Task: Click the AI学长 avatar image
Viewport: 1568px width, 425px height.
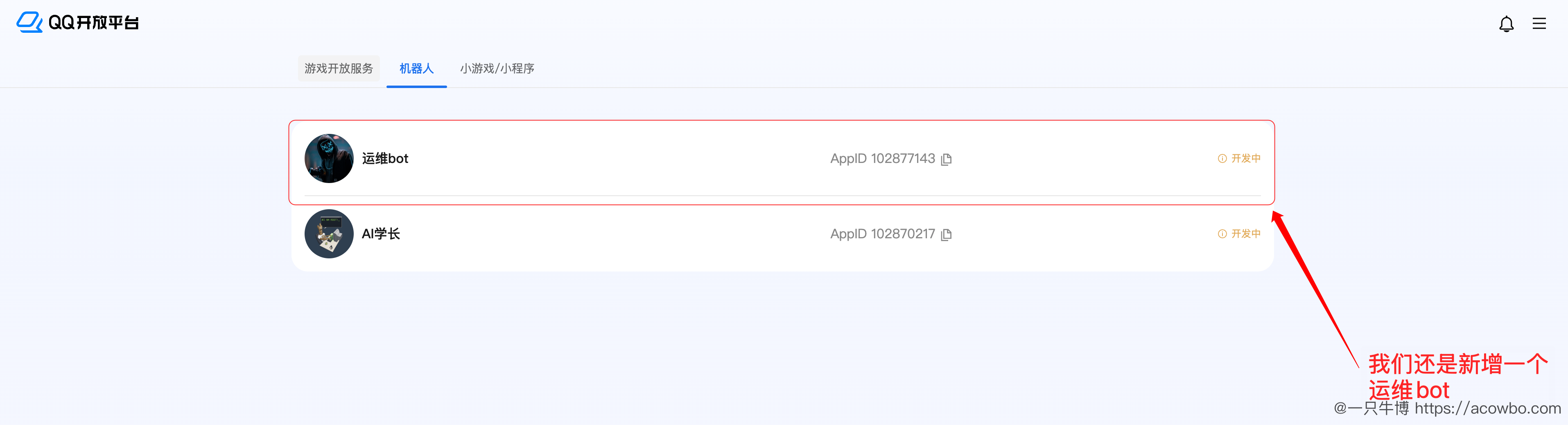Action: click(x=329, y=234)
